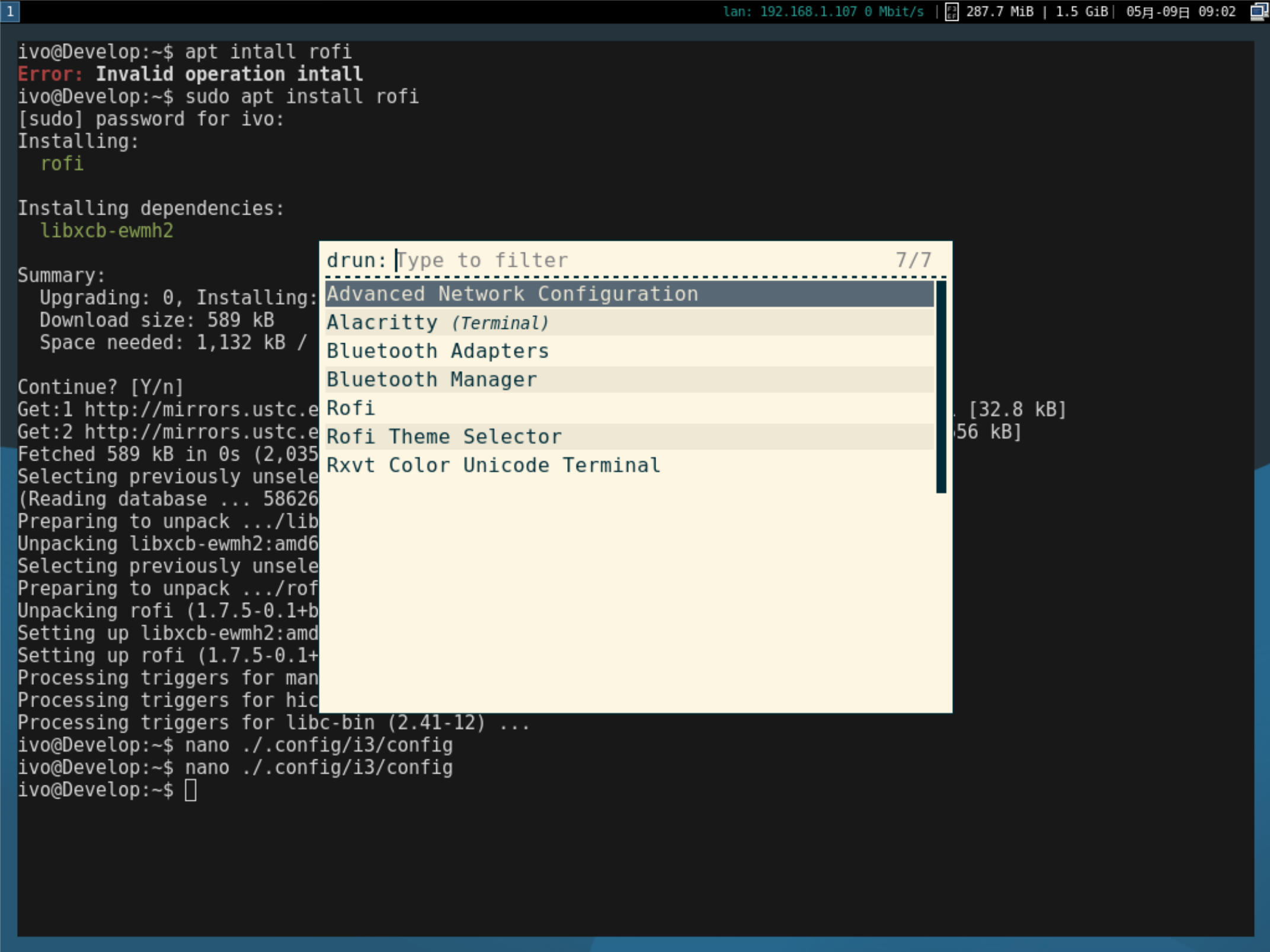
Task: Click the memory icon in the status bar
Action: [x=952, y=11]
